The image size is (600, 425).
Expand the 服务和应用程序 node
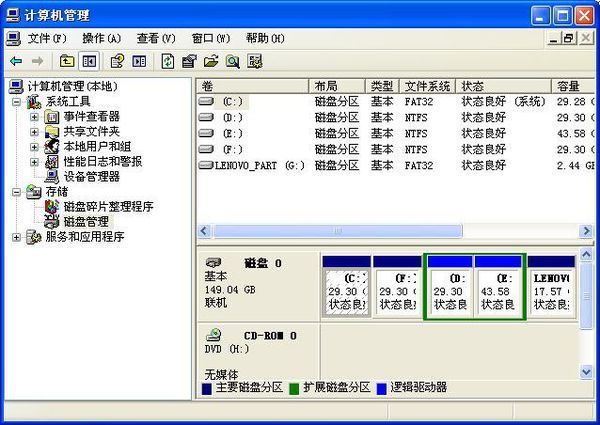[18, 237]
